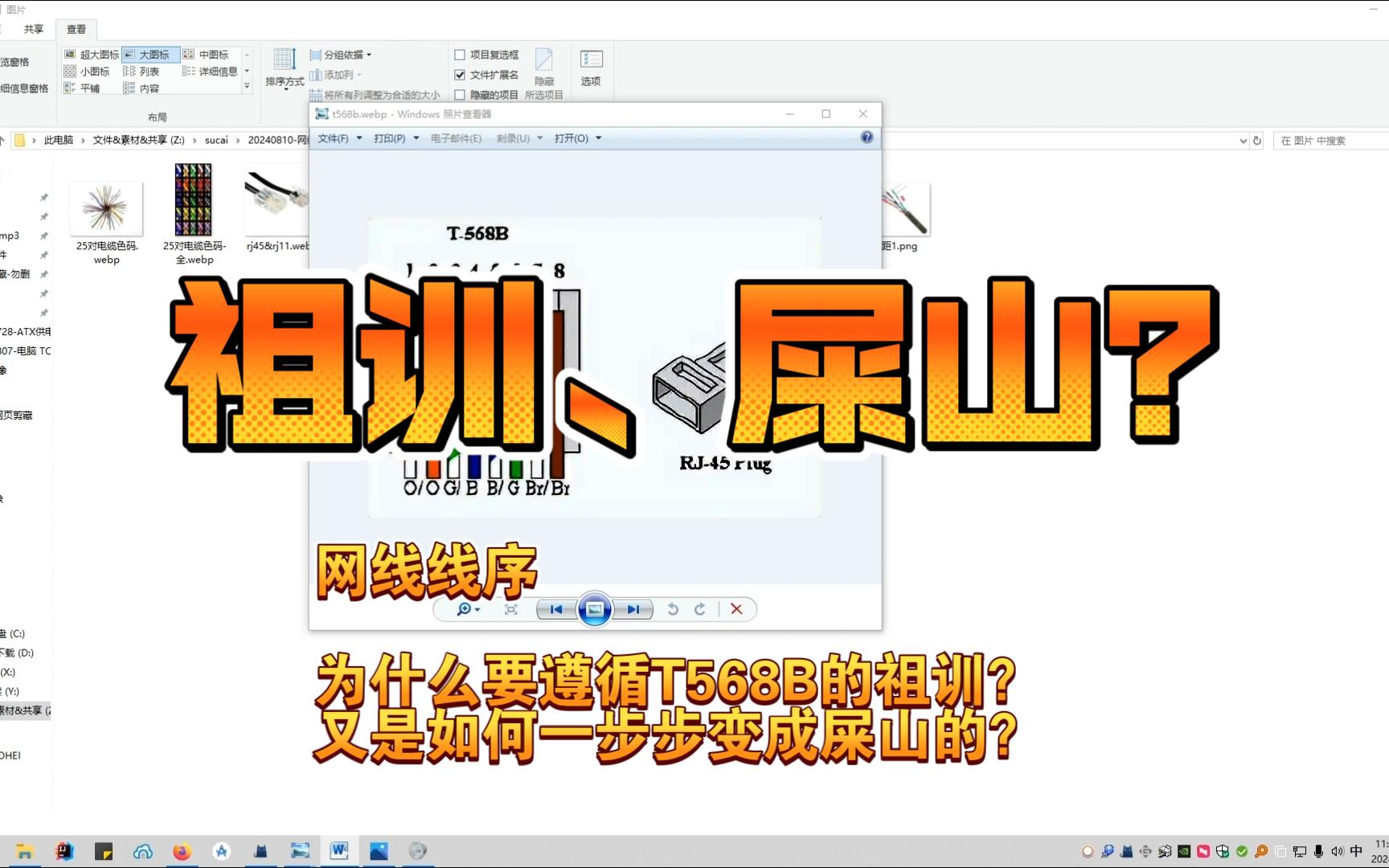Viewport: 1389px width, 868px height.
Task: Select 小图标 small icons layout
Action: 87,72
